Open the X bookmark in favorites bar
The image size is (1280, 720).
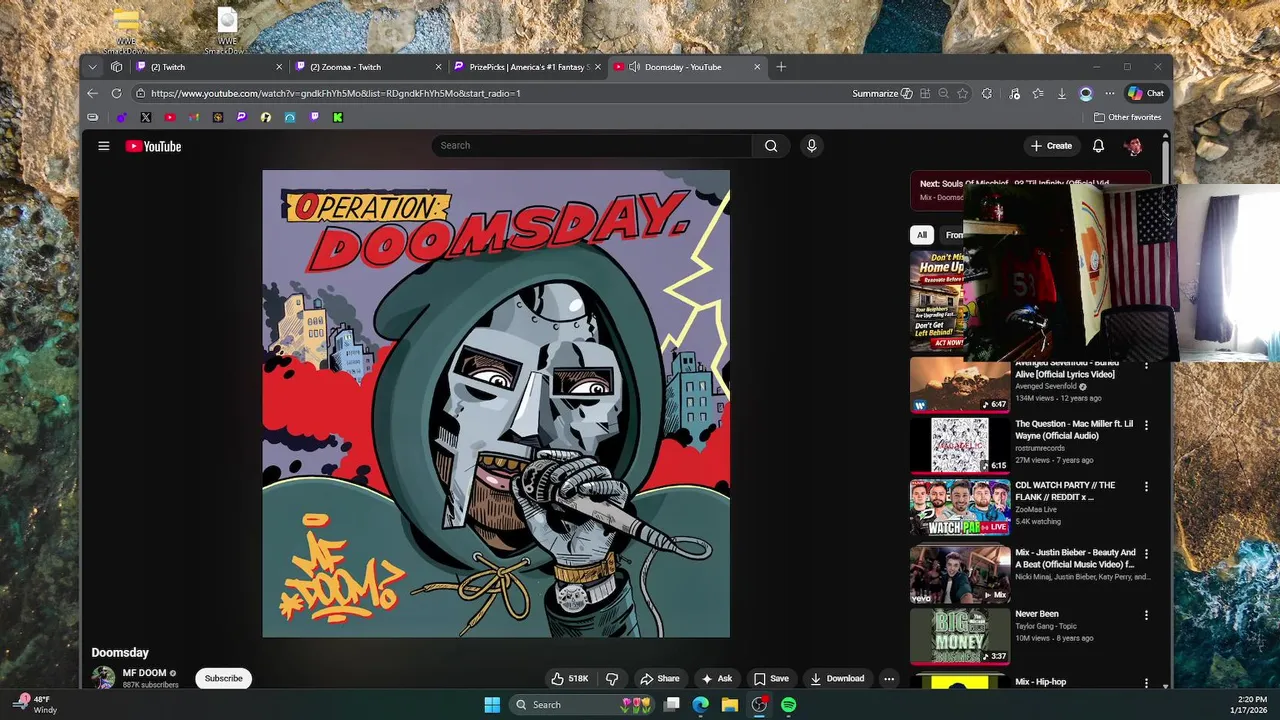pos(145,117)
